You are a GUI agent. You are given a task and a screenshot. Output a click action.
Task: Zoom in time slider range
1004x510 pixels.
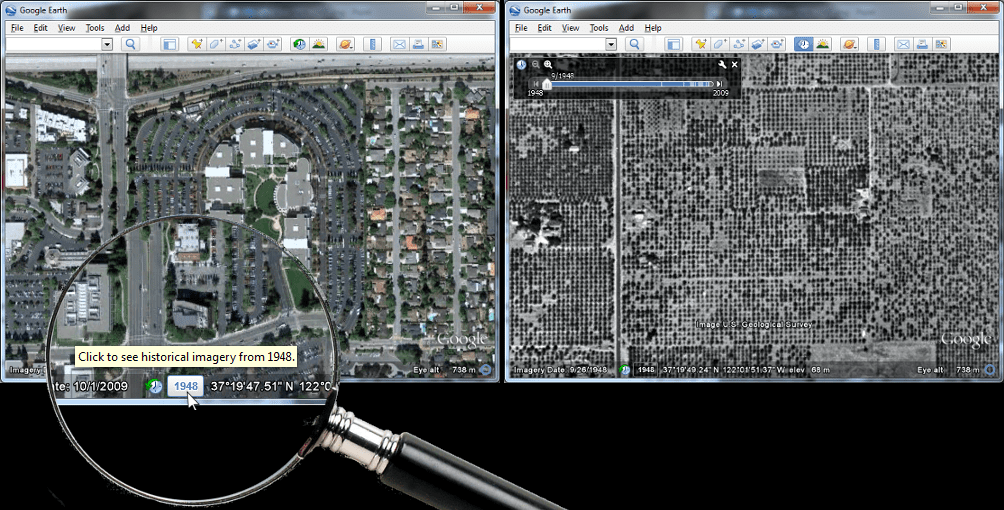548,65
